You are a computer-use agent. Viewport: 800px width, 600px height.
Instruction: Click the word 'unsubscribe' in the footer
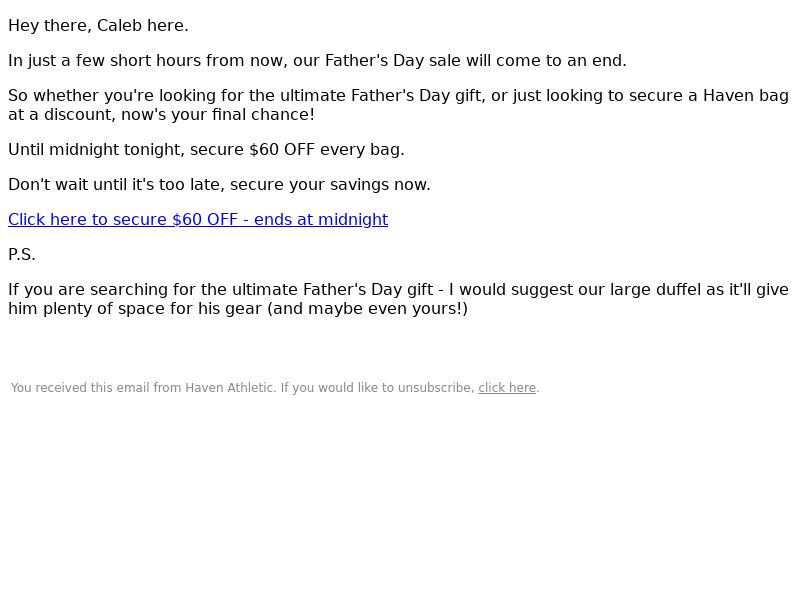tap(434, 388)
